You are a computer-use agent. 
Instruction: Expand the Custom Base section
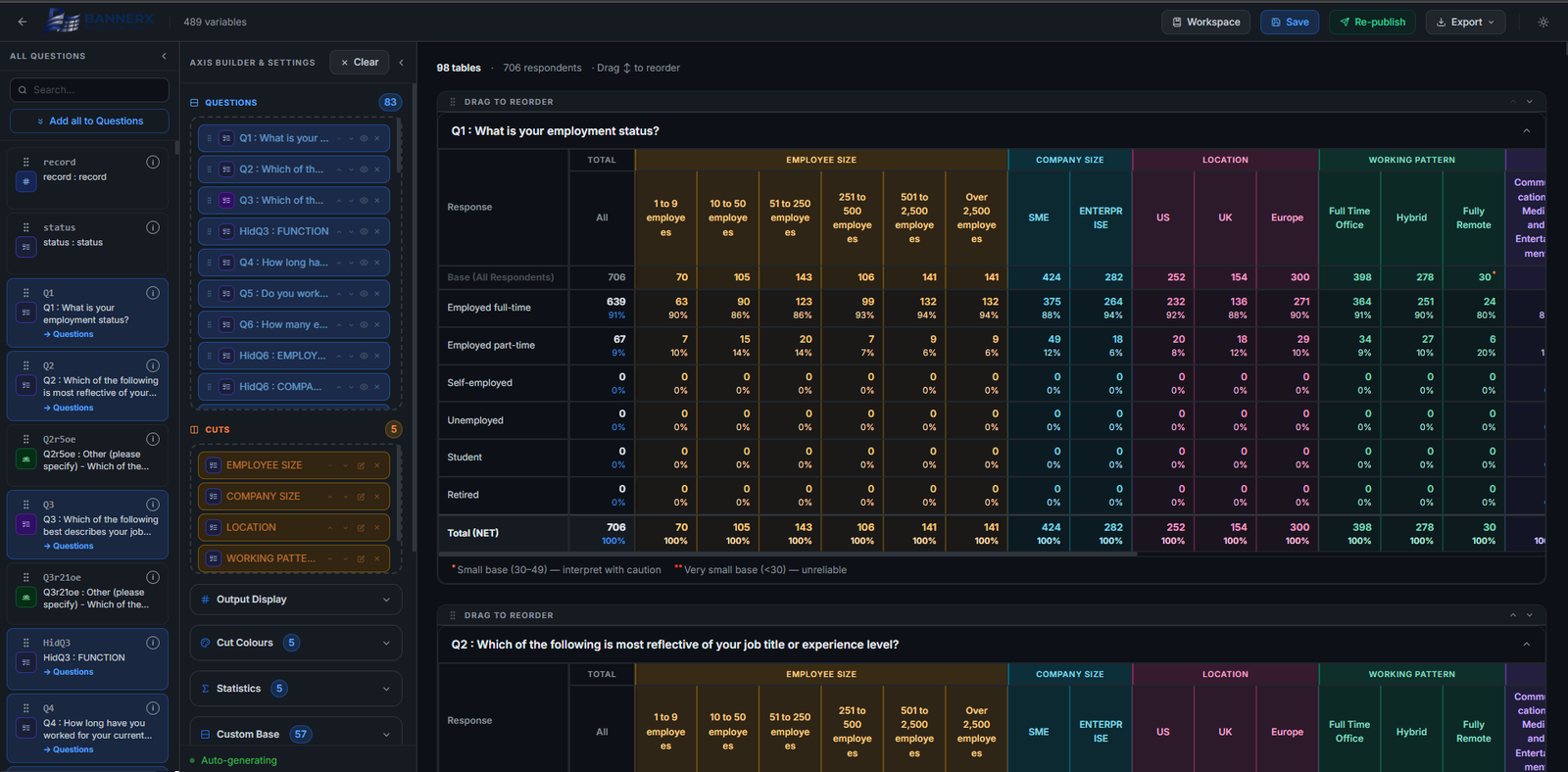point(296,734)
